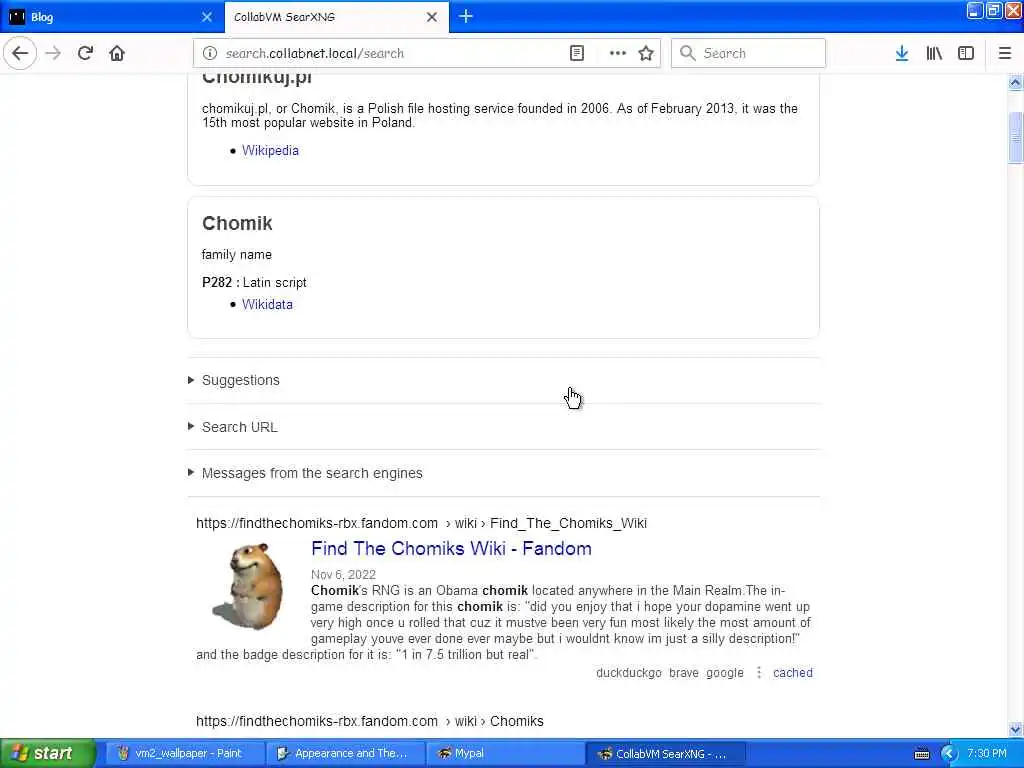The width and height of the screenshot is (1024, 768).
Task: Click the 7:30 PM clock
Action: (987, 753)
